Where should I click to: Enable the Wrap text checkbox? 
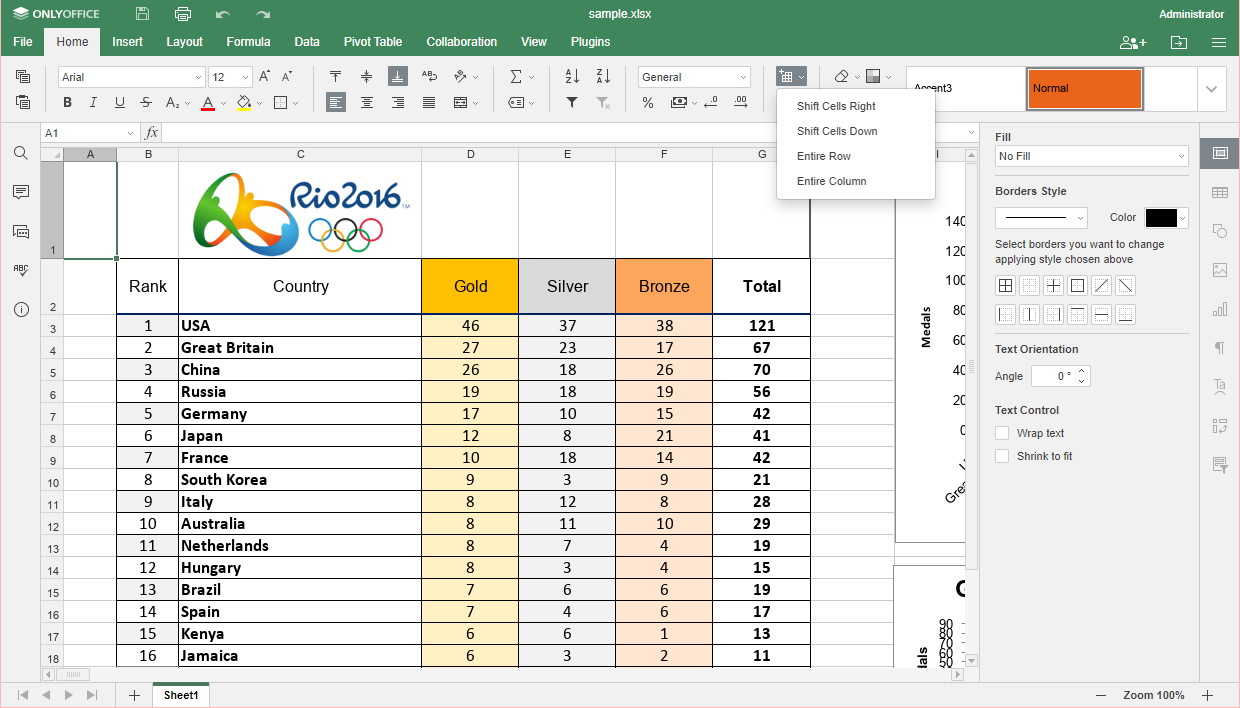[1002, 433]
